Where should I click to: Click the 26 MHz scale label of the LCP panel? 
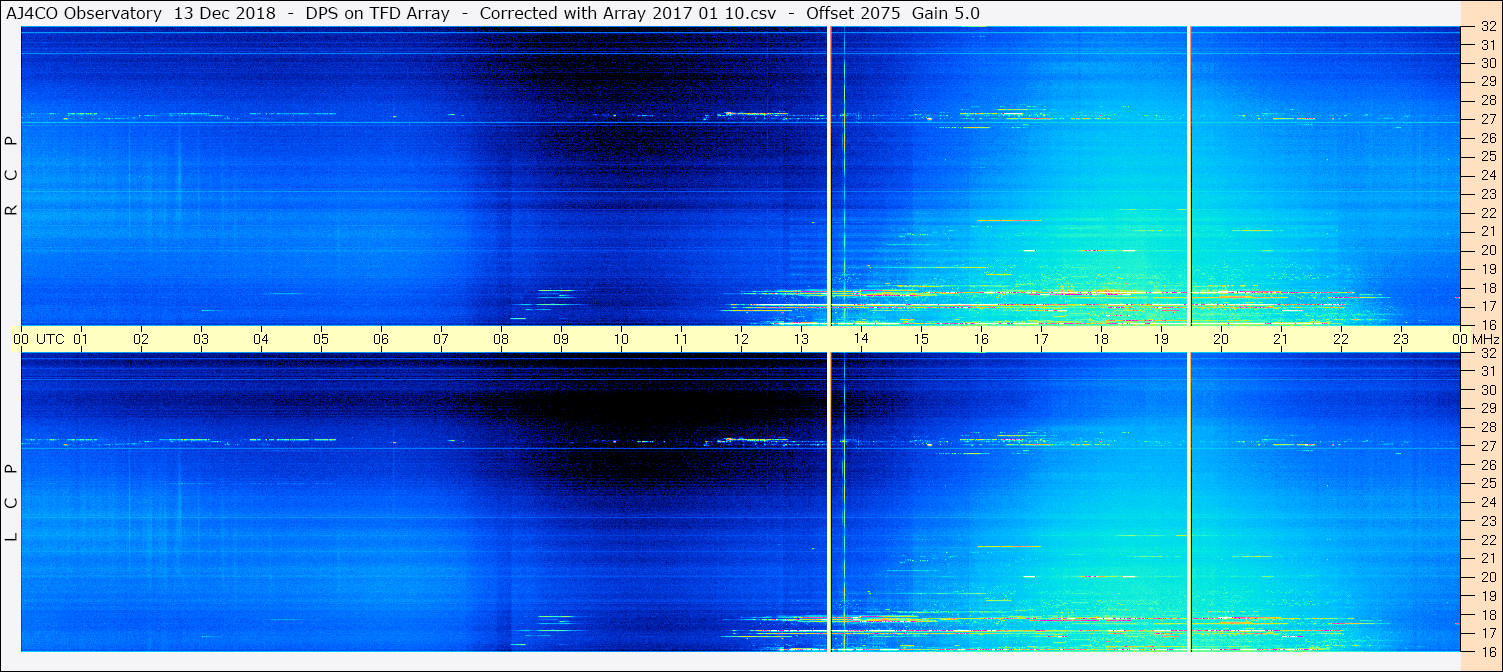point(1488,465)
